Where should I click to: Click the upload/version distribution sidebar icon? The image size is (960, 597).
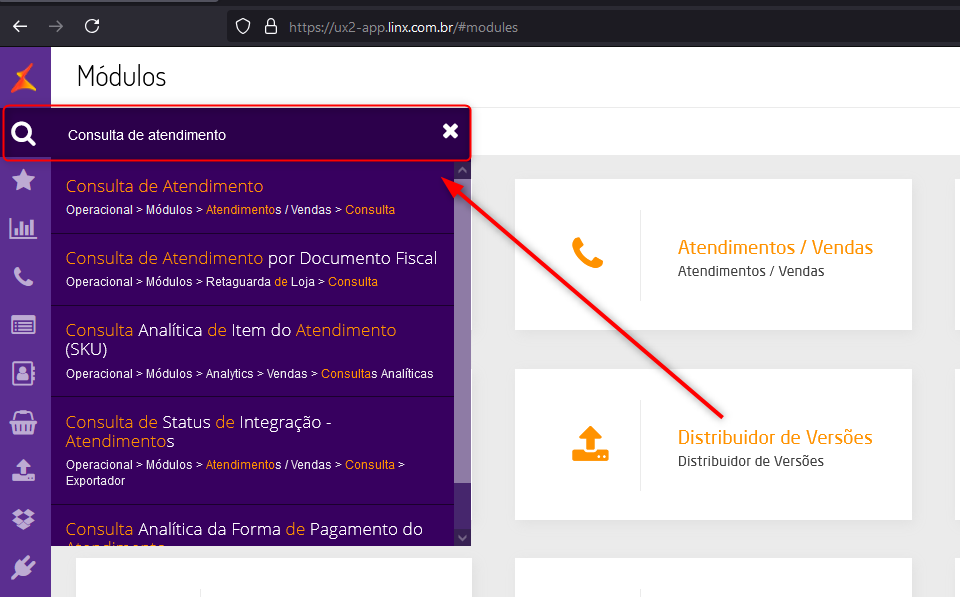point(24,471)
